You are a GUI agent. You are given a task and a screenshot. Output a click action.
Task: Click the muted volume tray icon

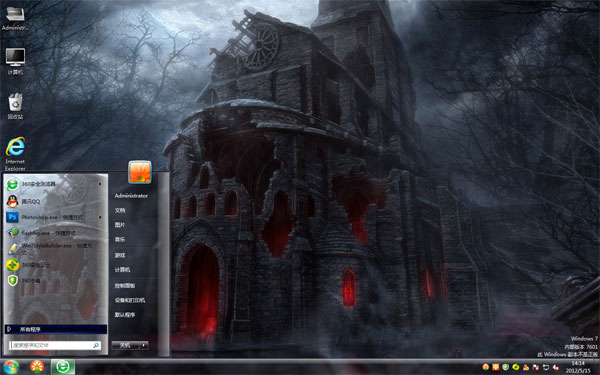coord(556,367)
